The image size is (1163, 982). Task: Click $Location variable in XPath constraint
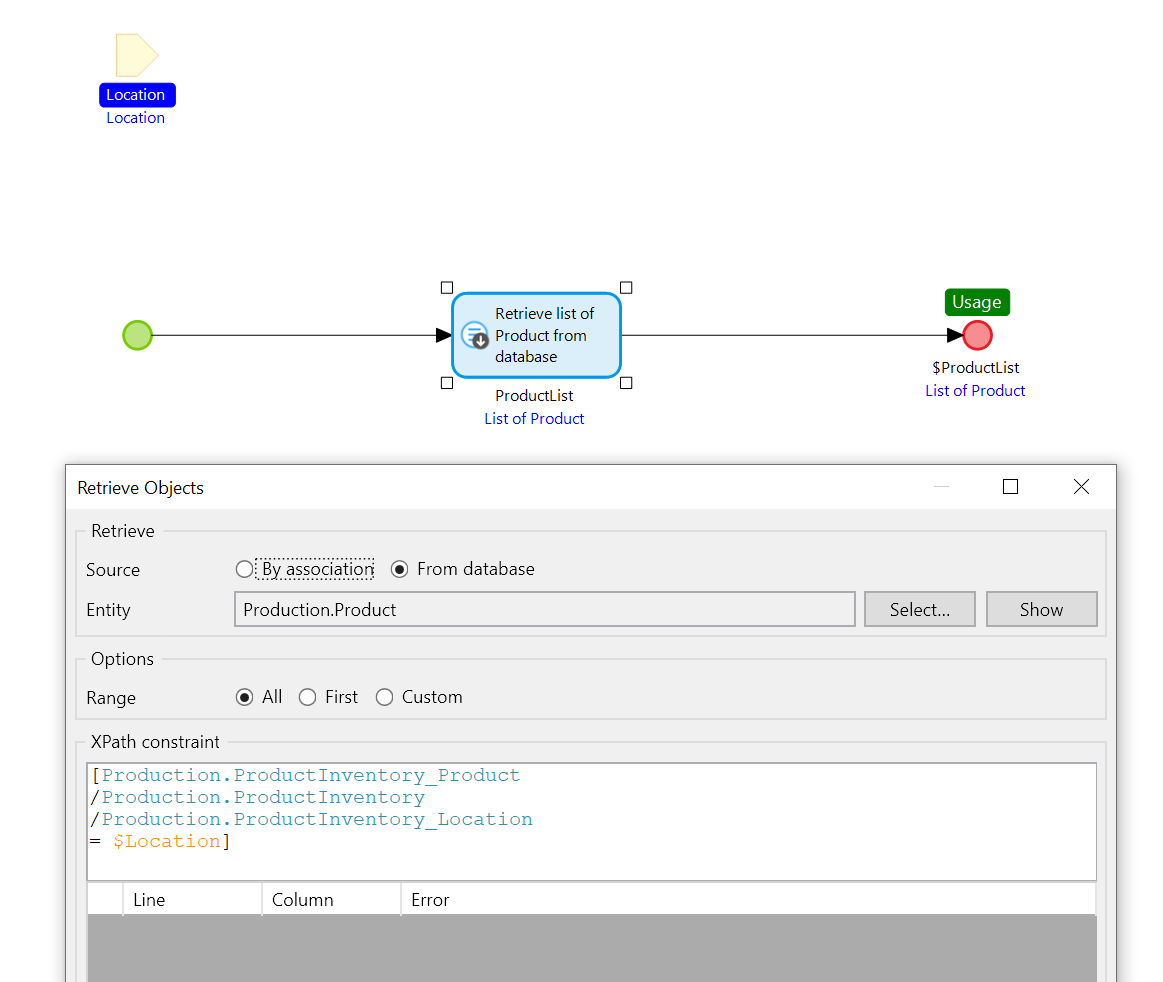[x=167, y=841]
